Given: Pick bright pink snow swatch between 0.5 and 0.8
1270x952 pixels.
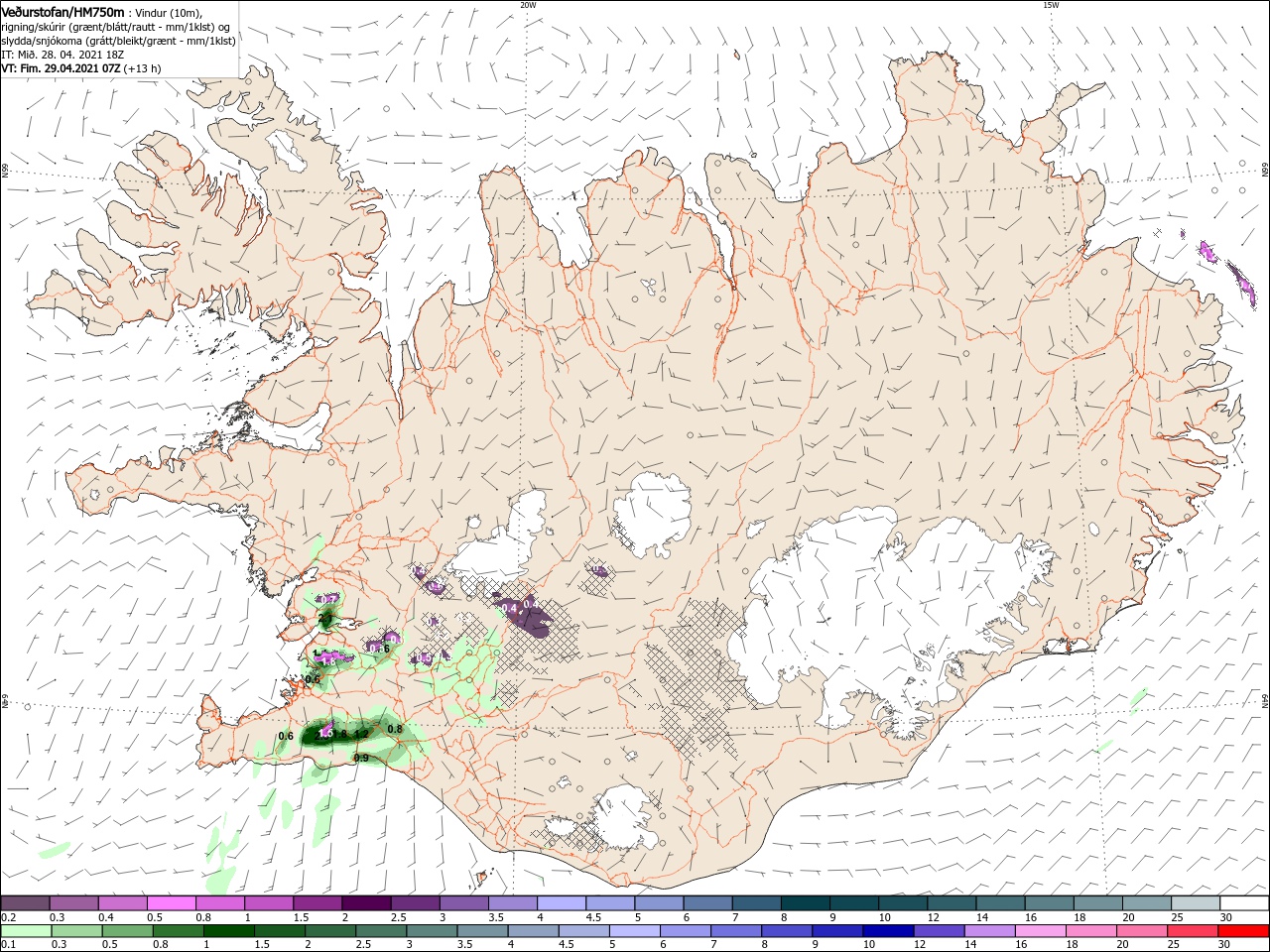Looking at the screenshot, I should [172, 903].
